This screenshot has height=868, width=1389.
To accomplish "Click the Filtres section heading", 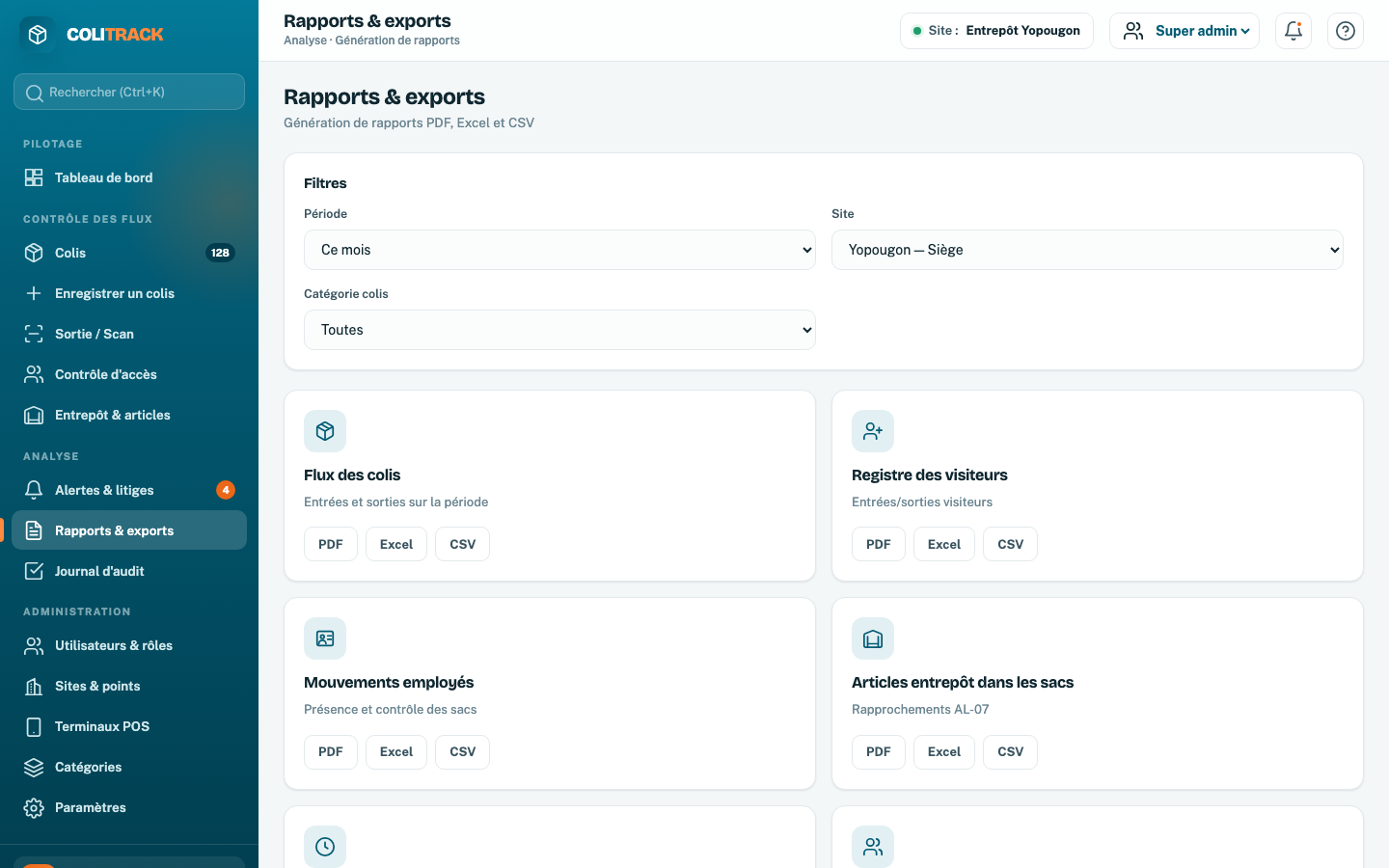I will click(x=325, y=183).
